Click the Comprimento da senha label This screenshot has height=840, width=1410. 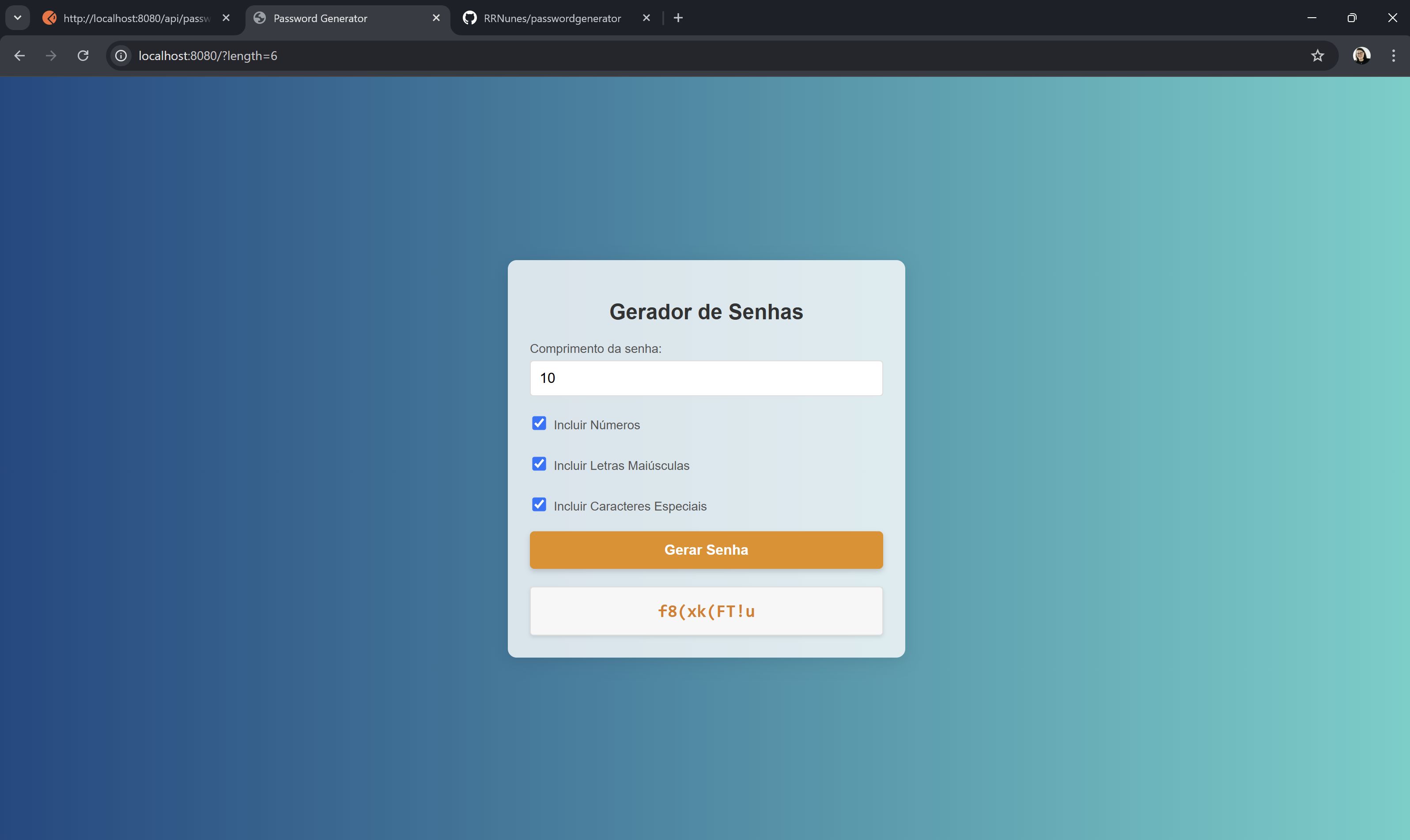[595, 349]
